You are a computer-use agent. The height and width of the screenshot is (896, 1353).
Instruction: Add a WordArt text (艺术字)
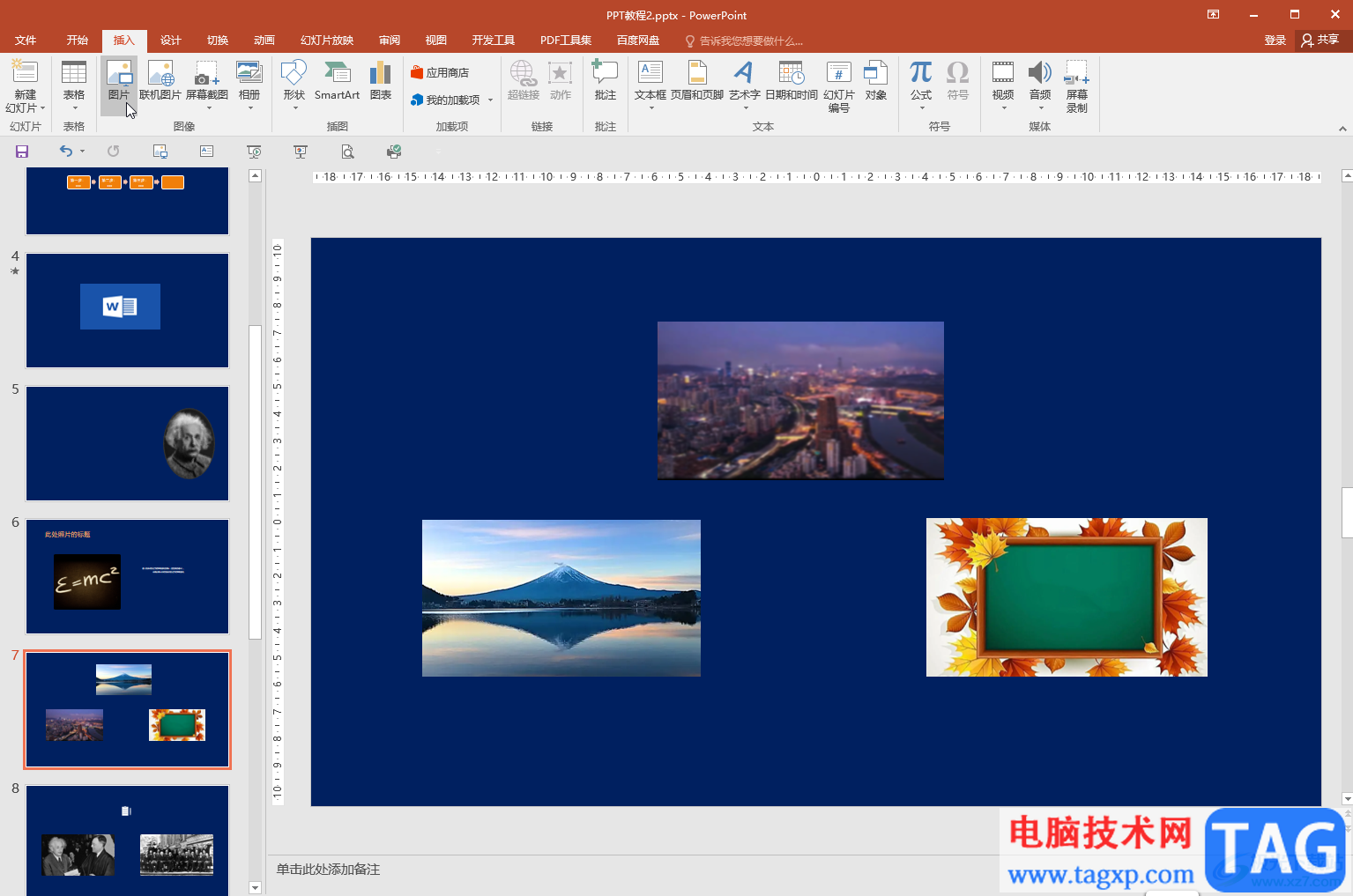click(745, 85)
